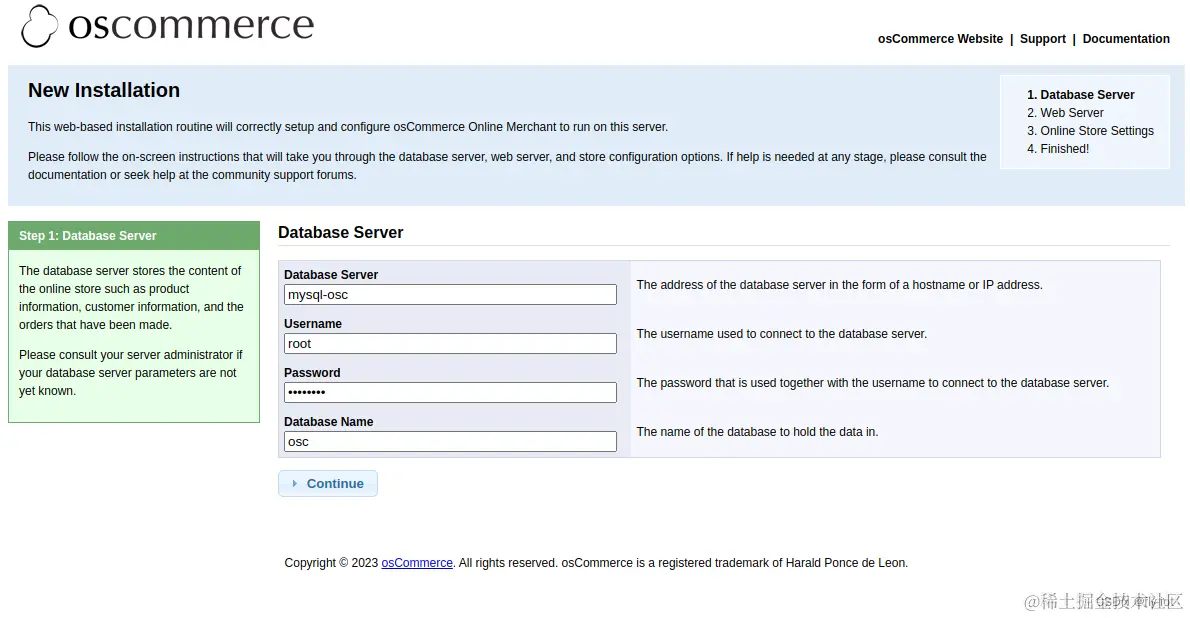Click the 'Database Name' field label
The image size is (1190, 618).
(x=329, y=421)
